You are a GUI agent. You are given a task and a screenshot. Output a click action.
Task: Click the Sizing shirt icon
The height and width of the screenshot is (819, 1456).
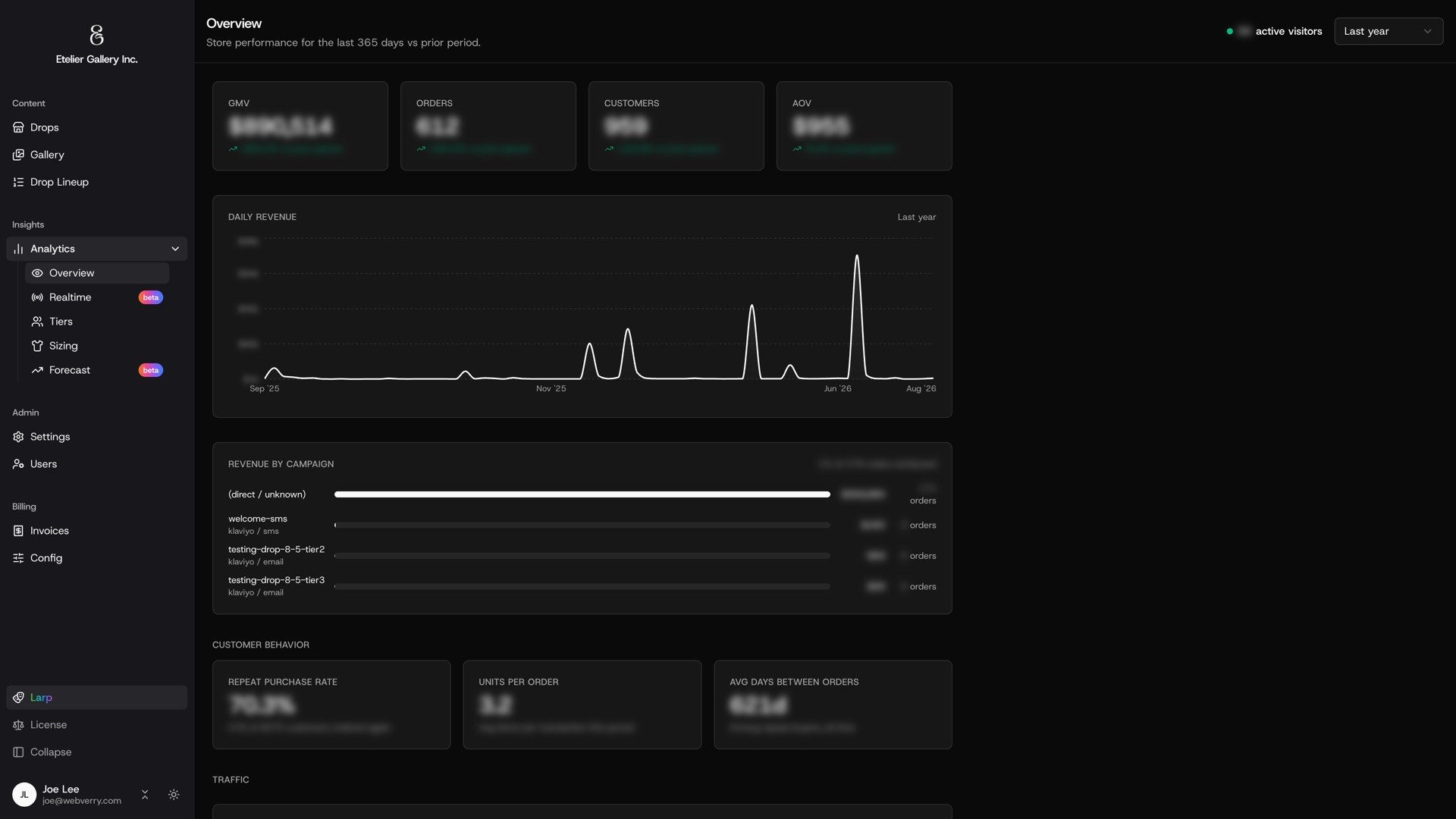(37, 346)
